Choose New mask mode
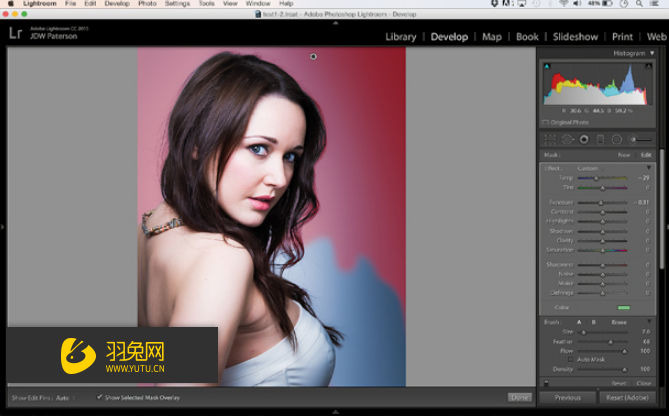This screenshot has width=669, height=416. coord(624,155)
